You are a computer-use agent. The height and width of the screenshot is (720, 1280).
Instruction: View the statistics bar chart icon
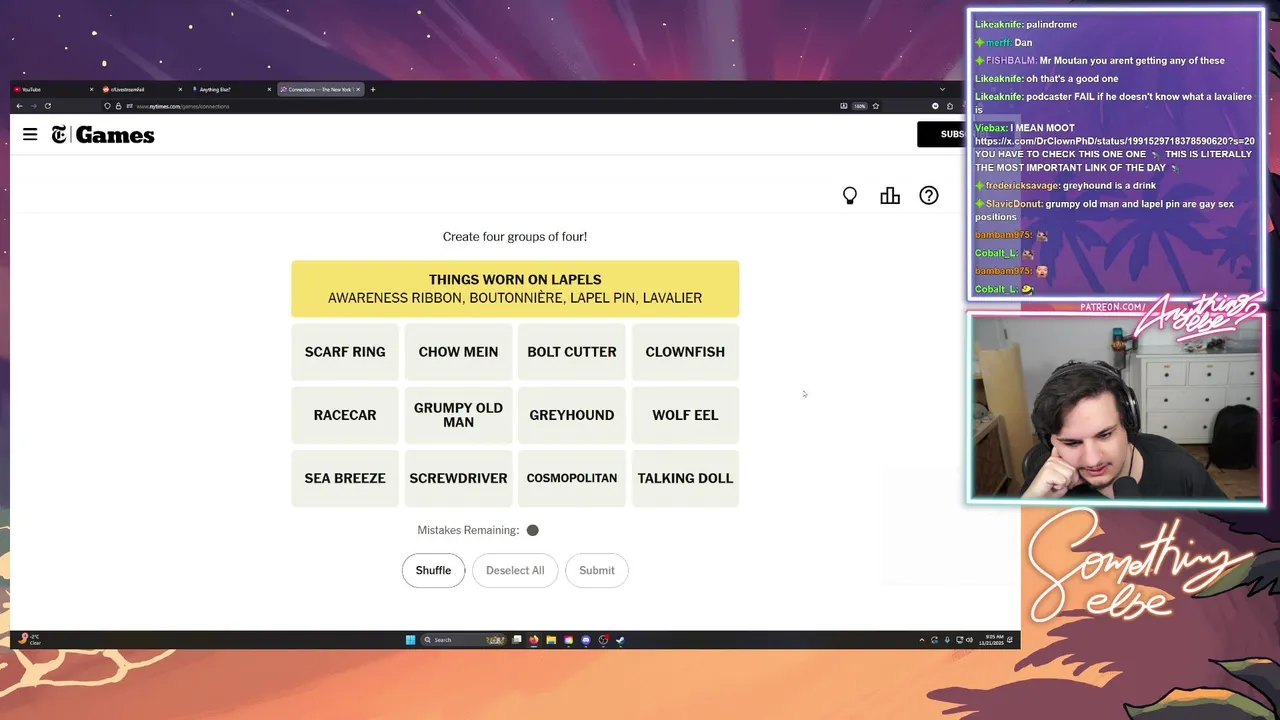[890, 196]
